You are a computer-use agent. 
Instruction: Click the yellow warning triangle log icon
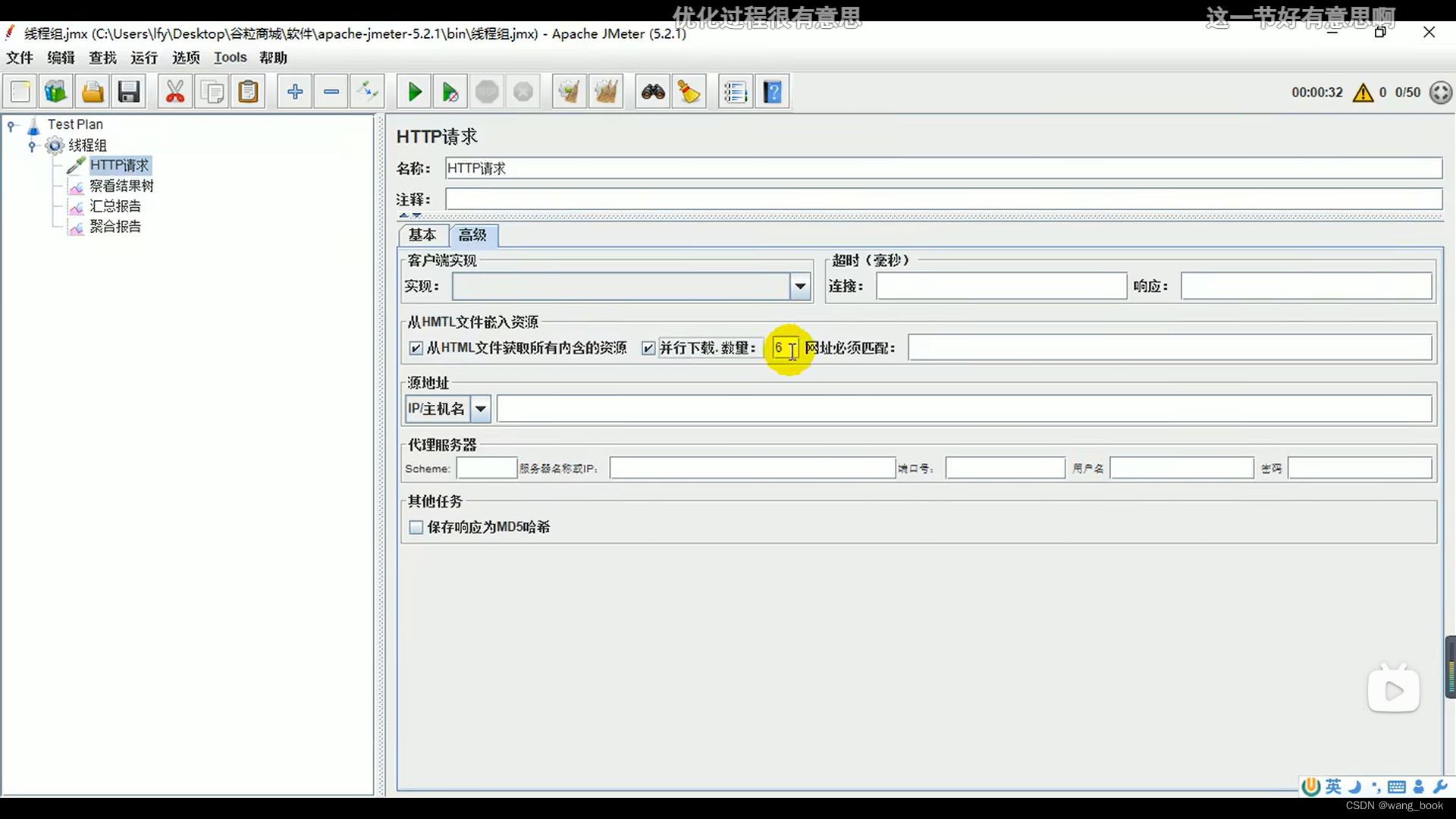point(1363,93)
